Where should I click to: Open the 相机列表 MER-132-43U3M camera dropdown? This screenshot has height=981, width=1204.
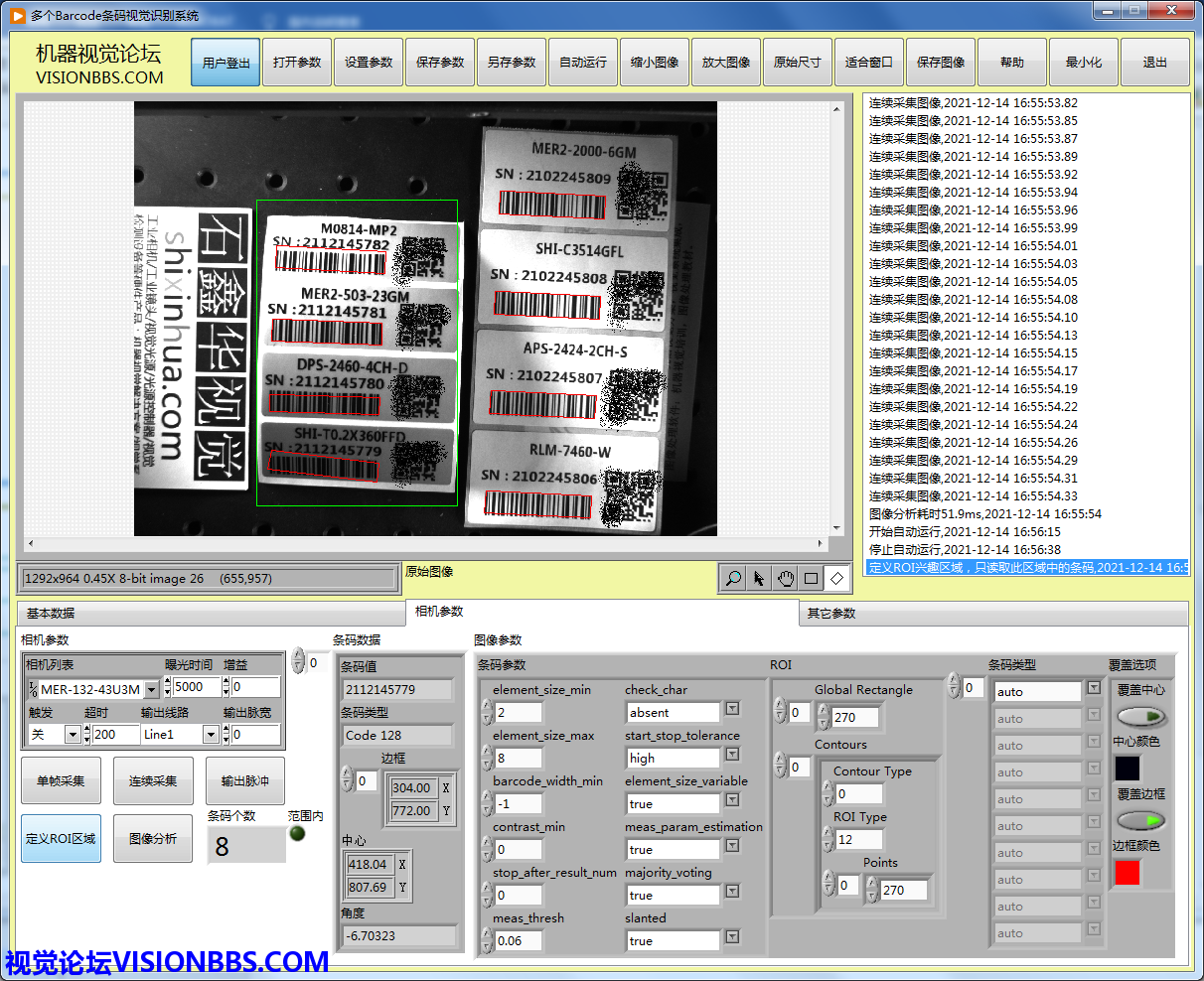(x=151, y=689)
